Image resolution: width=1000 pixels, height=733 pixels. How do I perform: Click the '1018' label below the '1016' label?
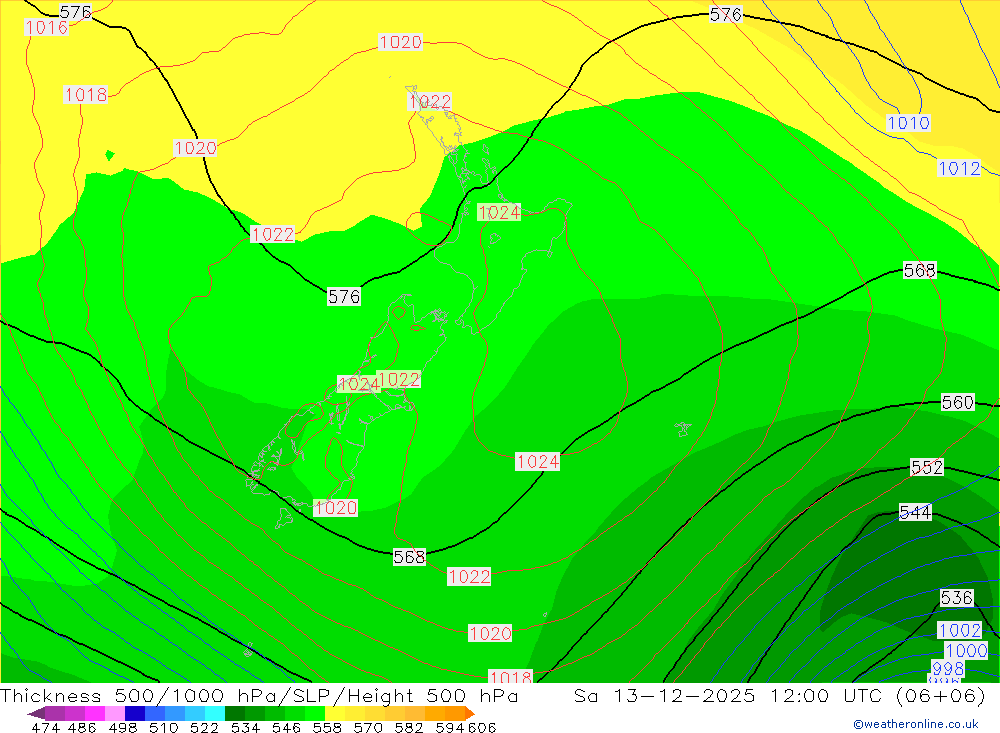[85, 94]
